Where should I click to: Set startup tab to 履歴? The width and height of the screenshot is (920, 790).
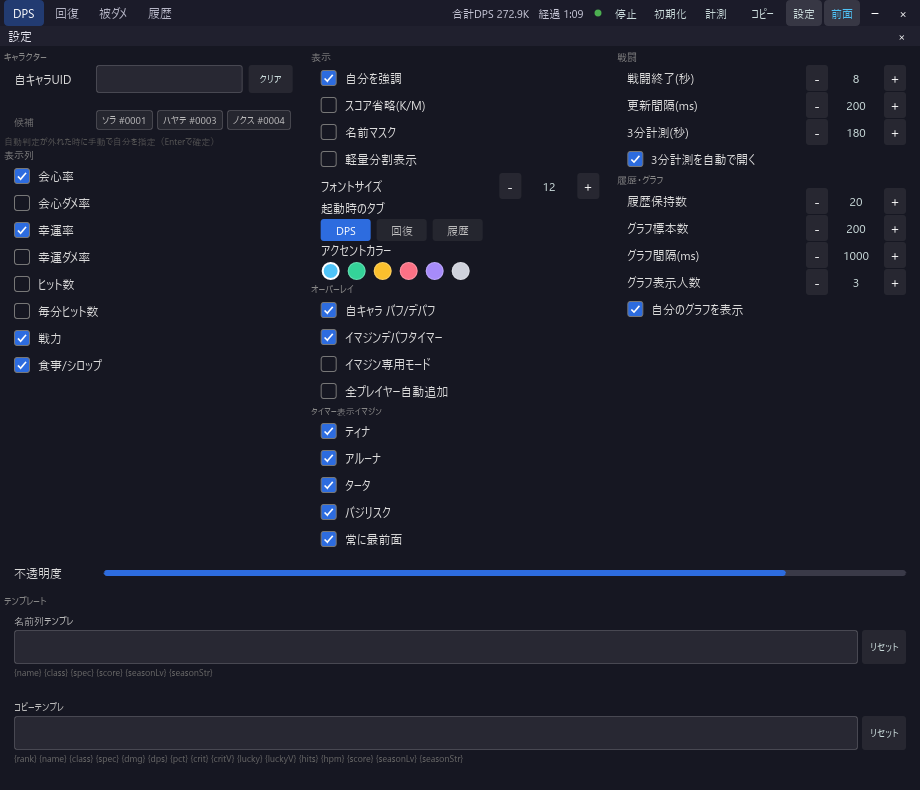tap(458, 231)
